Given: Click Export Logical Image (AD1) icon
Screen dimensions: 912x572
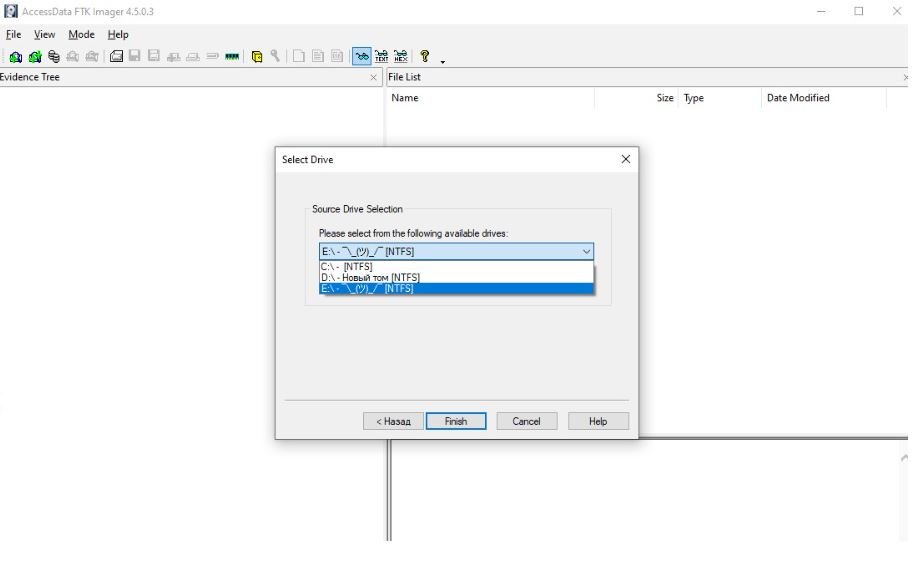Looking at the screenshot, I should pyautogui.click(x=154, y=56).
